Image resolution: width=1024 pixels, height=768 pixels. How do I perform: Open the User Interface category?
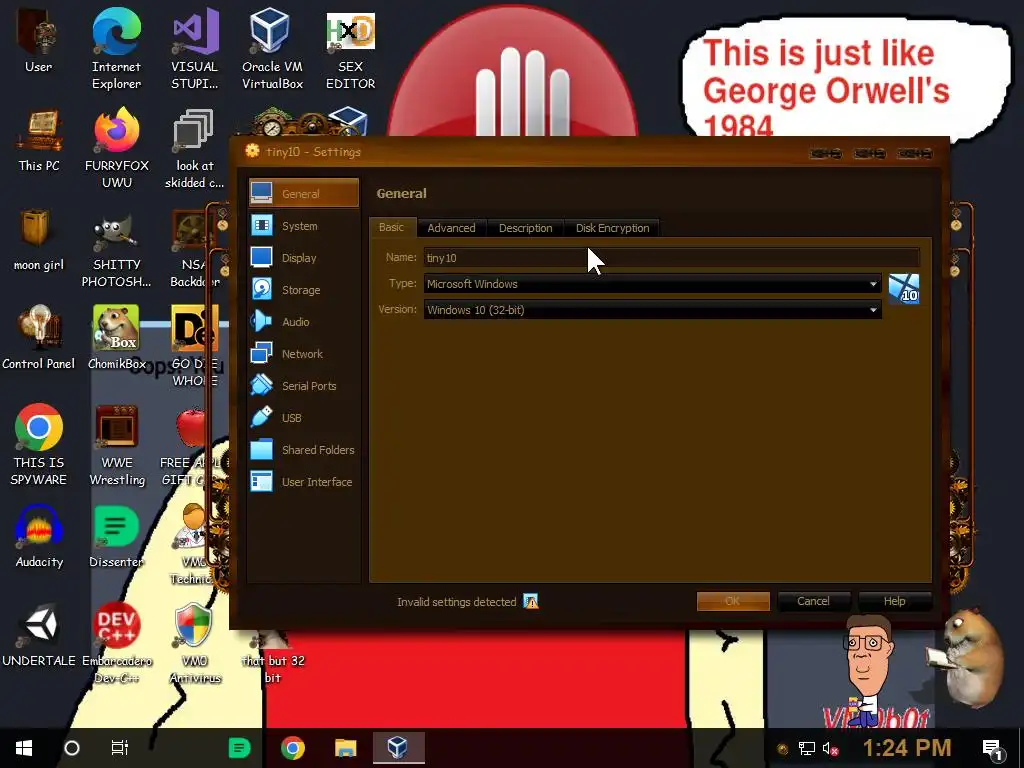[x=304, y=481]
